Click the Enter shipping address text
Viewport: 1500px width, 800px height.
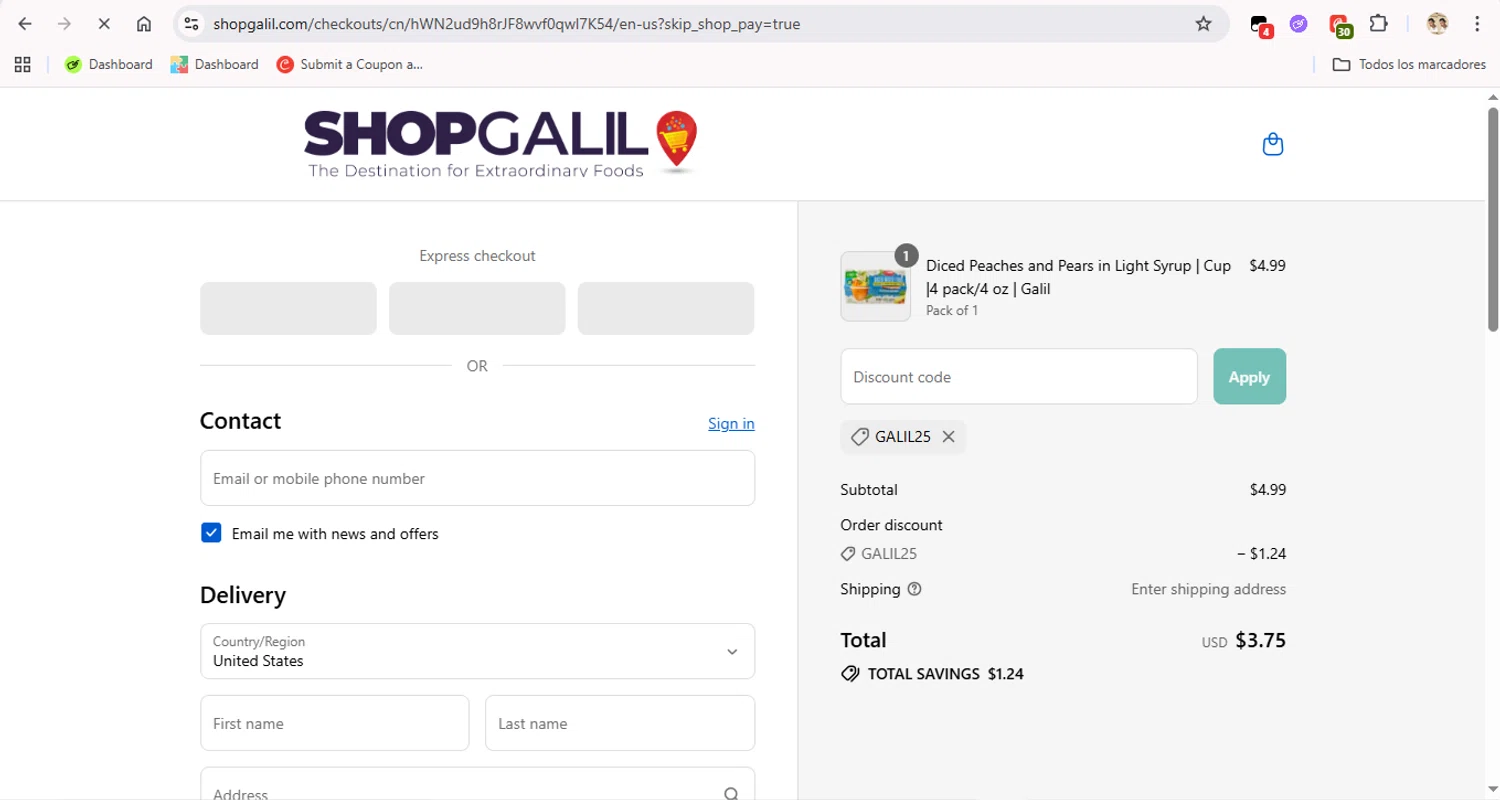tap(1208, 589)
